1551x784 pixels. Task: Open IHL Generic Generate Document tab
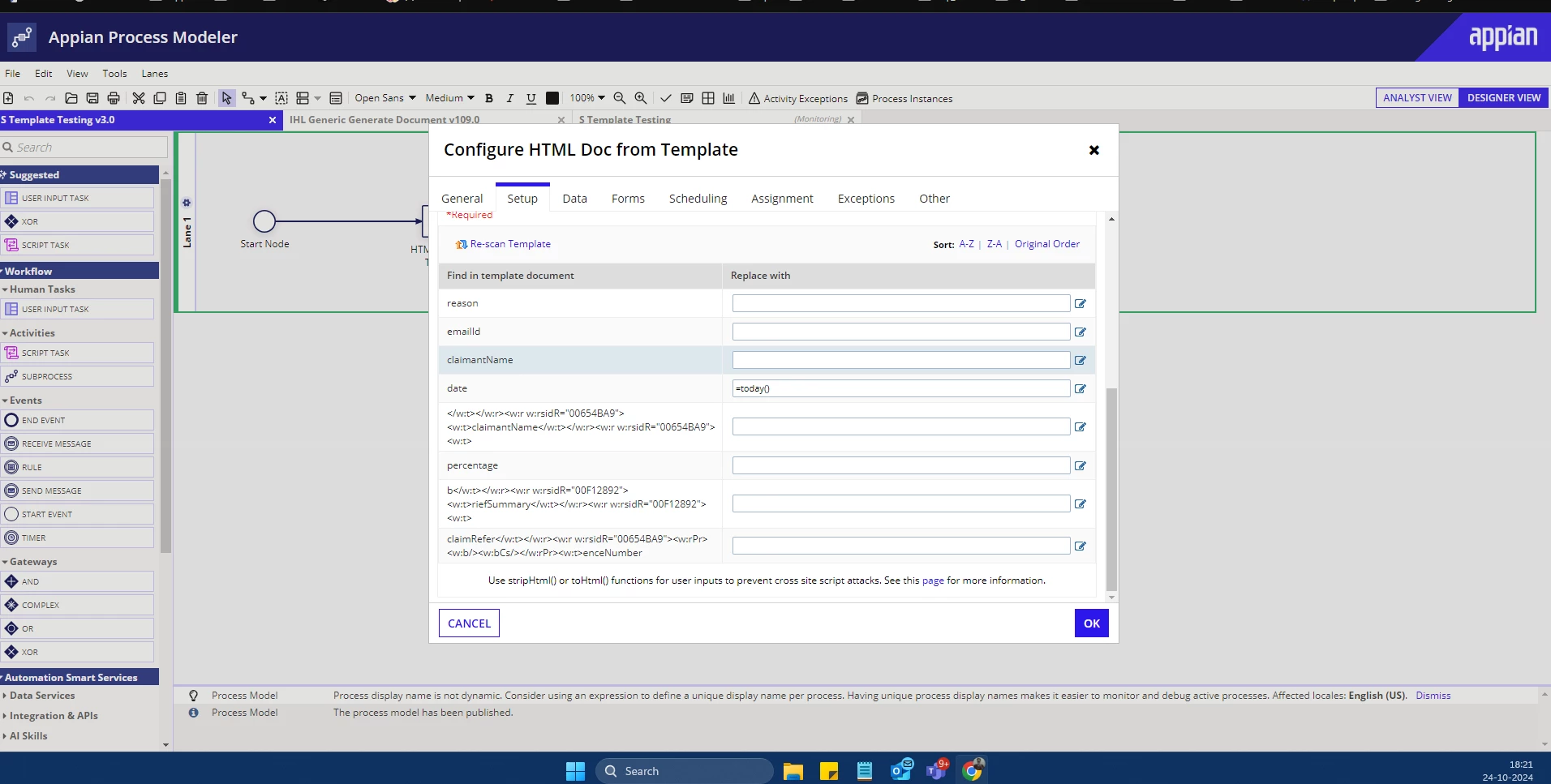(385, 120)
